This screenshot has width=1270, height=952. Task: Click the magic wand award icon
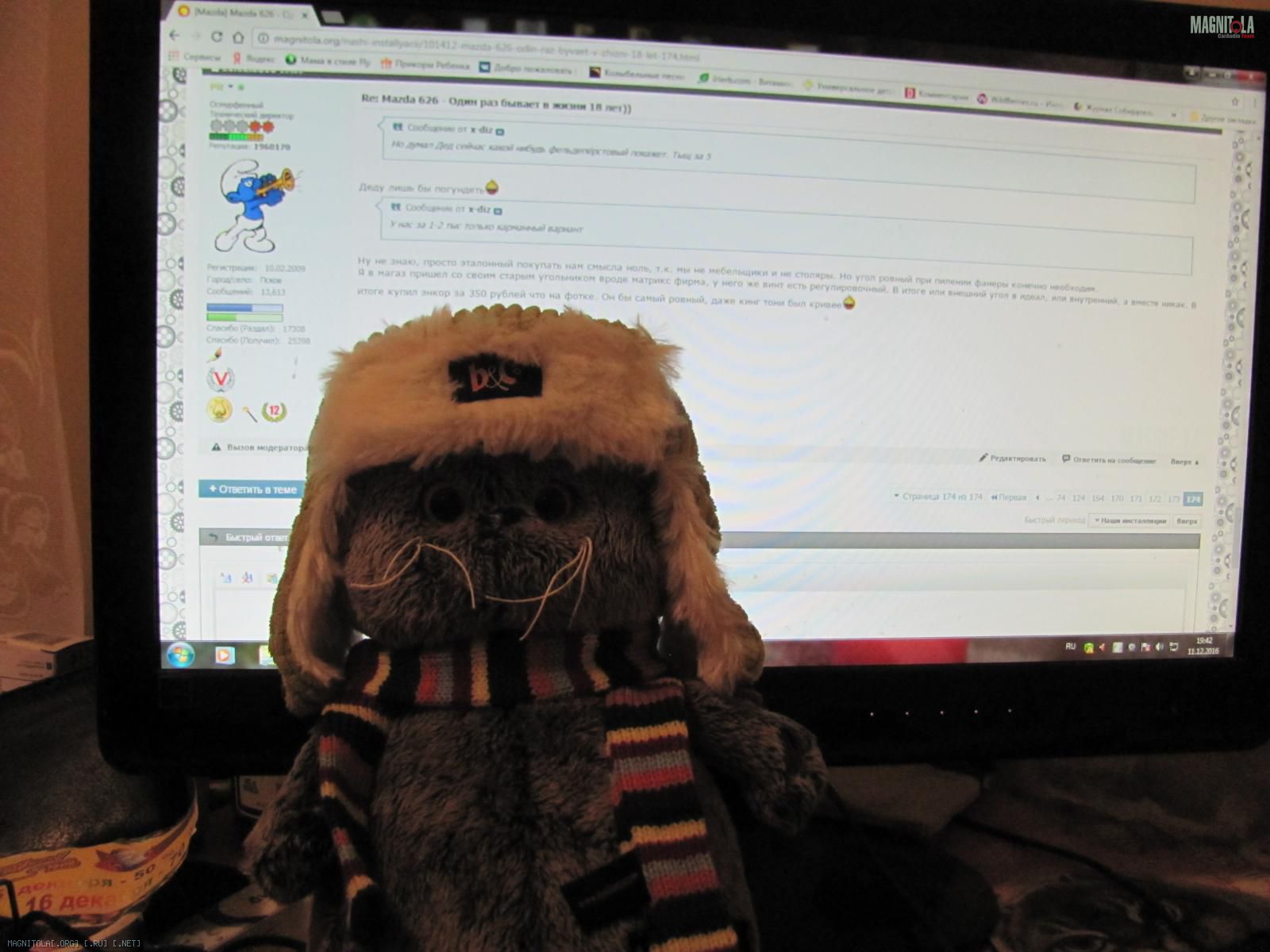pos(250,413)
